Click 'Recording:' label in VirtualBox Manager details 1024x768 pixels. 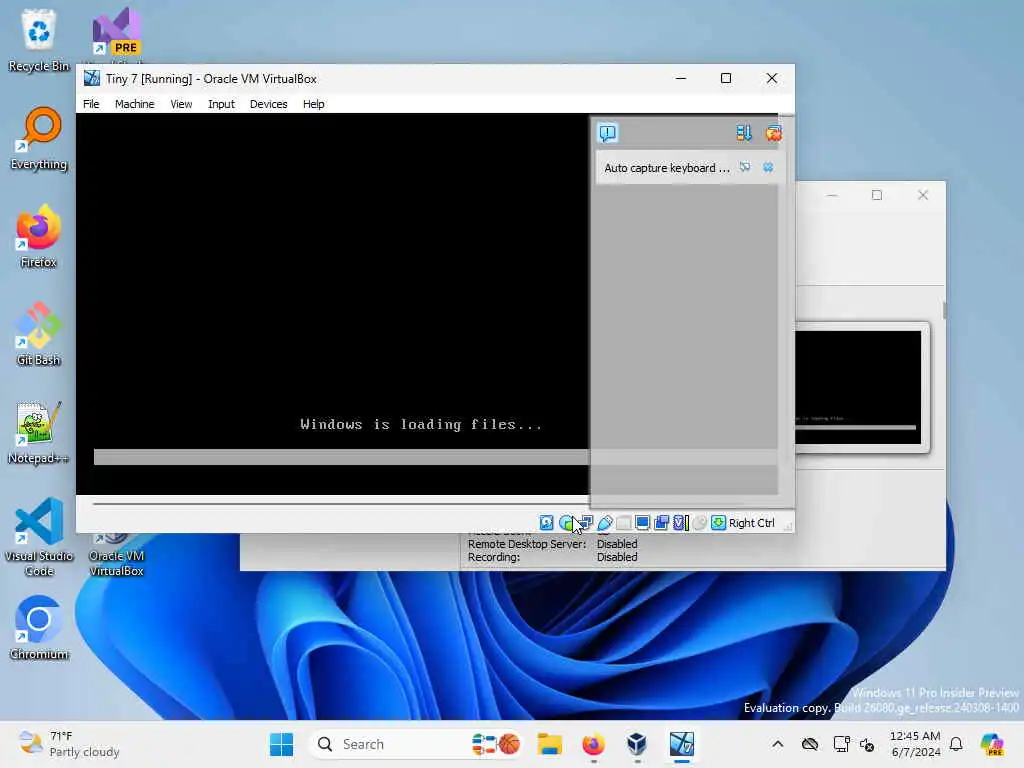click(x=494, y=557)
